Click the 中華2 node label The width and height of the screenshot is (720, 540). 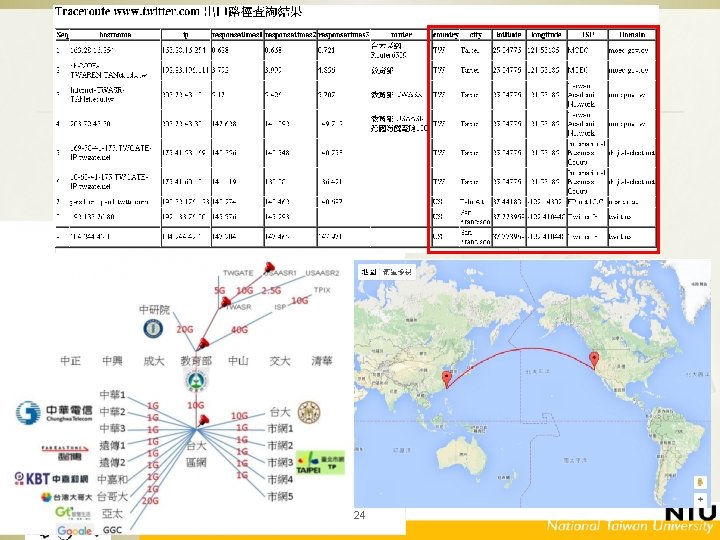(112, 411)
